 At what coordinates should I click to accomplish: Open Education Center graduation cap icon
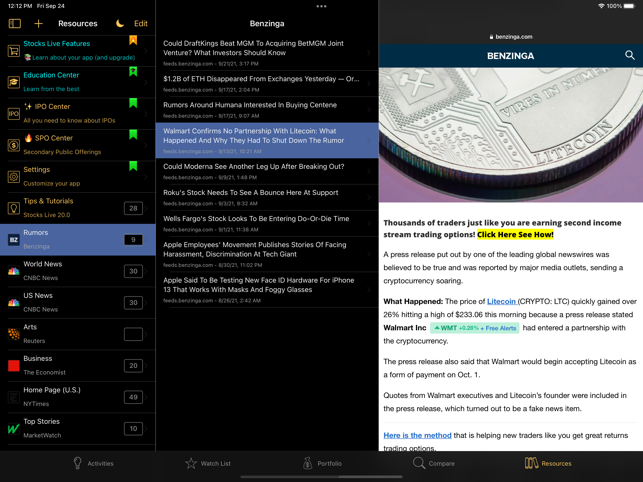(14, 82)
